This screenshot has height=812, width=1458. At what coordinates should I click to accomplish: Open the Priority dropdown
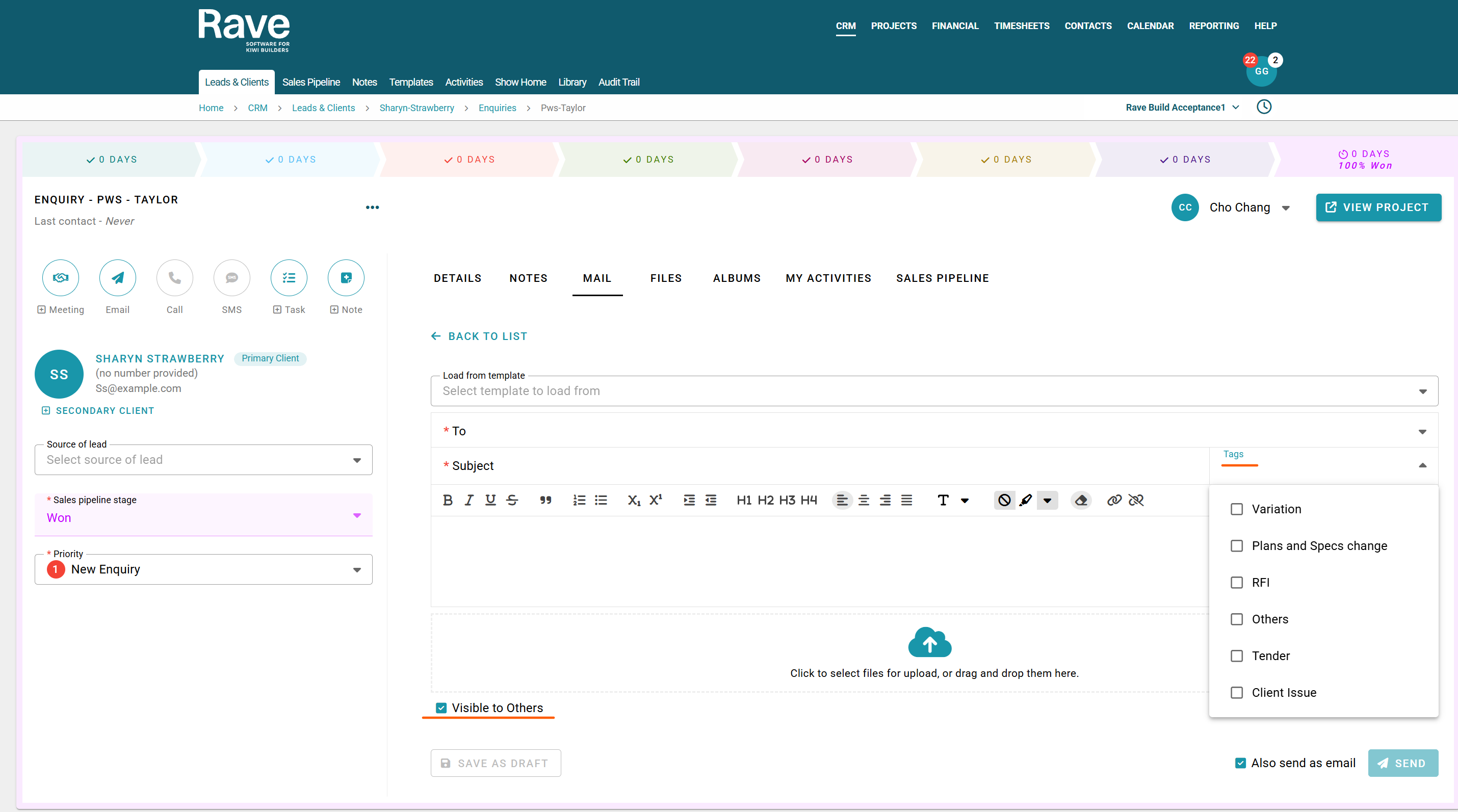(203, 570)
